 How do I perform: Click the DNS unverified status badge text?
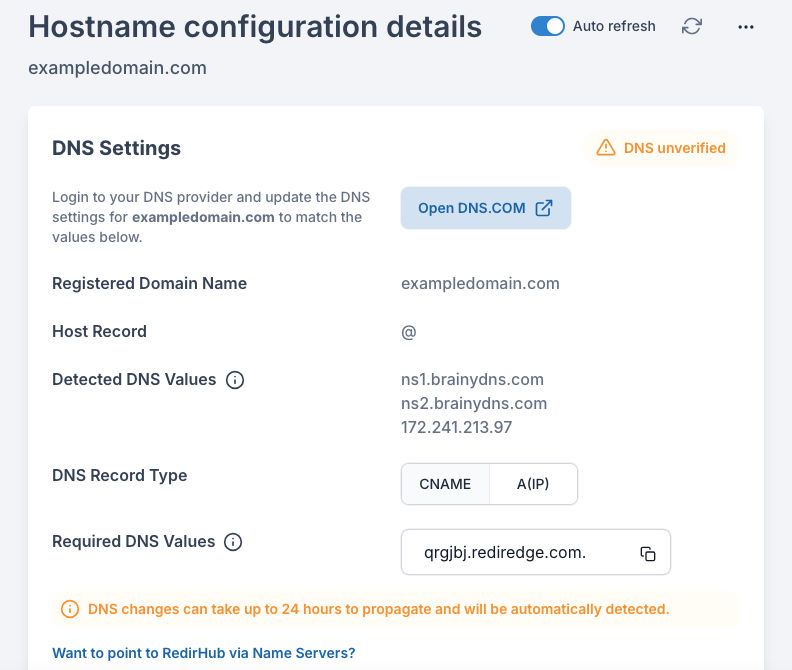tap(674, 148)
